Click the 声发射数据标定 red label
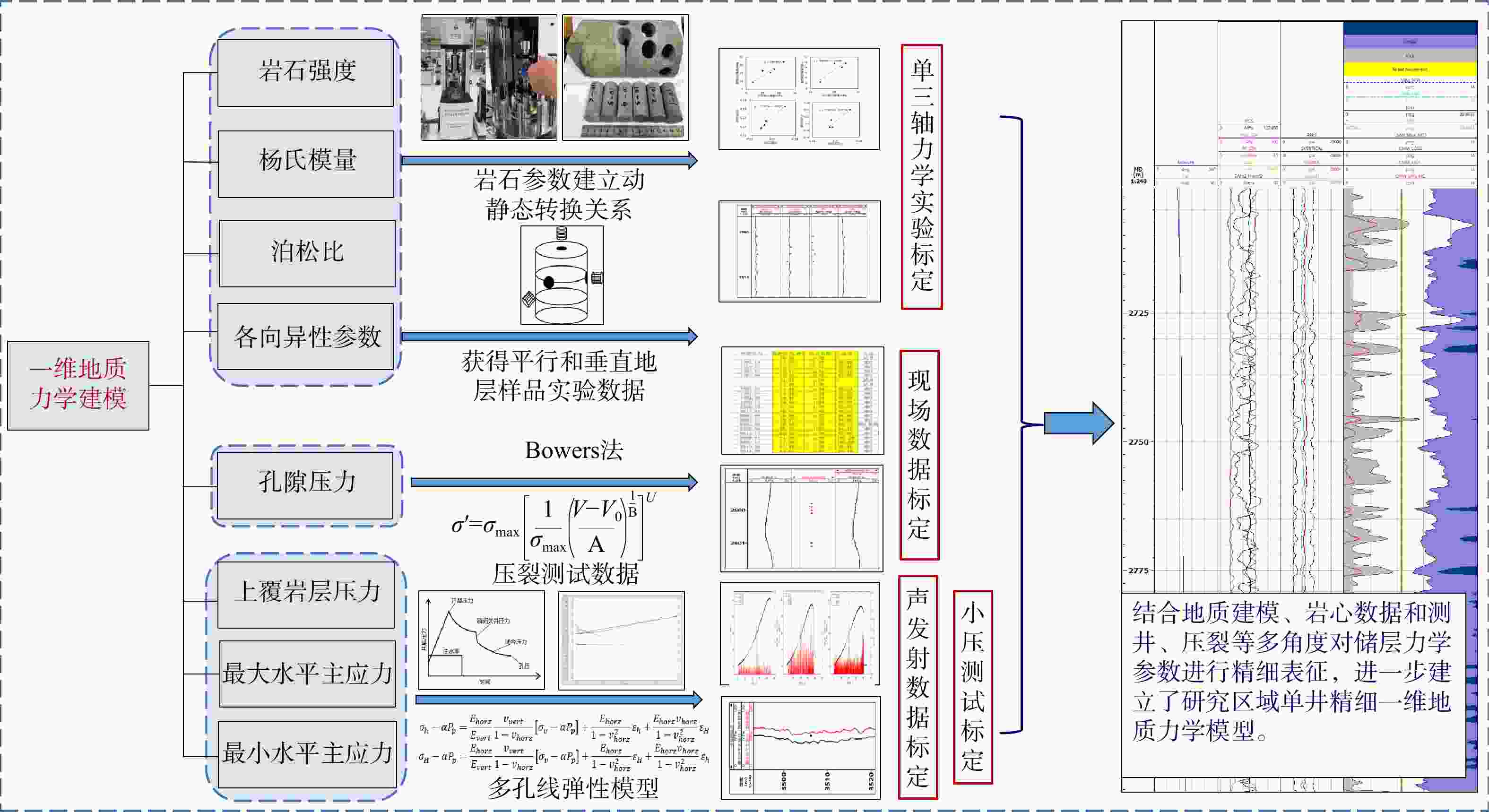 [x=918, y=687]
